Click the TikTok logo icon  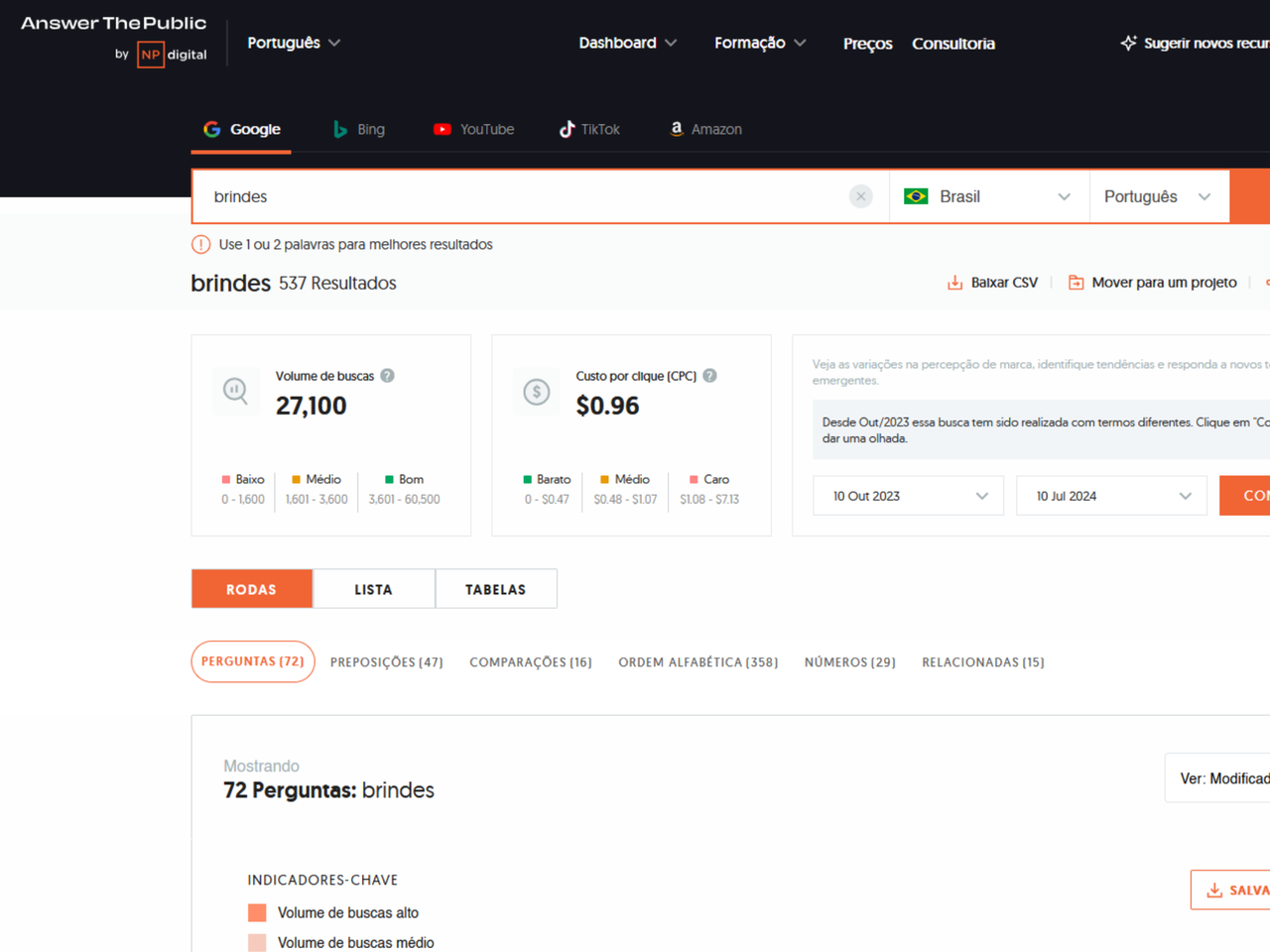[567, 129]
